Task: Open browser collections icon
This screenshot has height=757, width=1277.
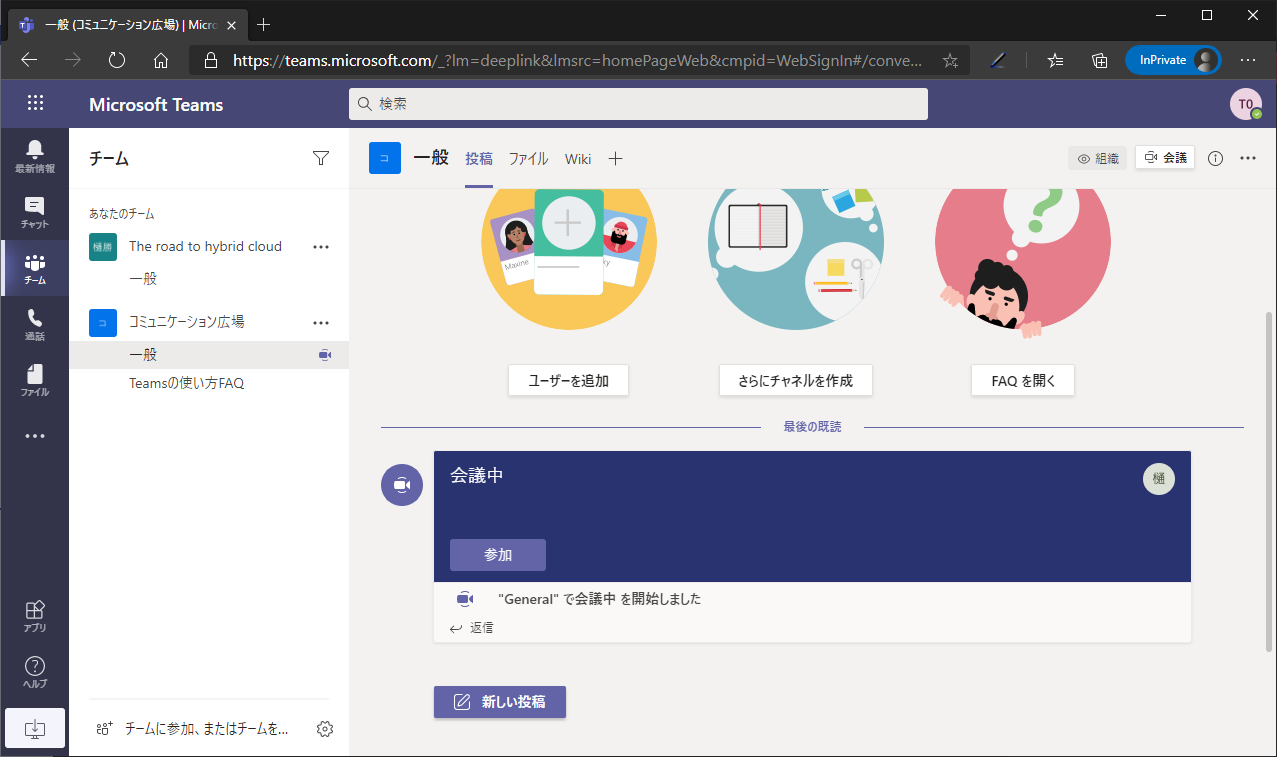Action: point(1099,60)
